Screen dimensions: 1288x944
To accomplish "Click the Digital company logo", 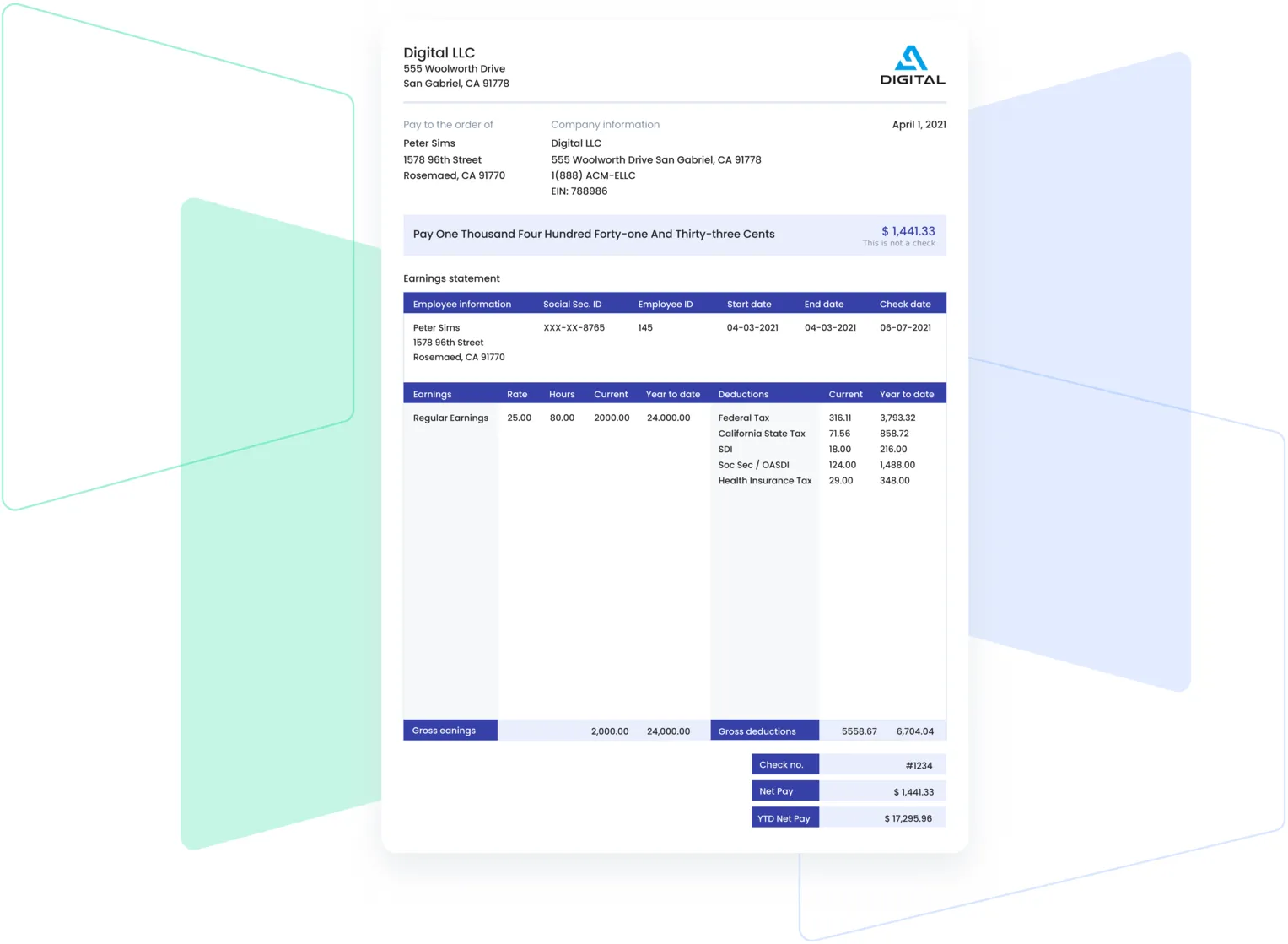I will [913, 65].
